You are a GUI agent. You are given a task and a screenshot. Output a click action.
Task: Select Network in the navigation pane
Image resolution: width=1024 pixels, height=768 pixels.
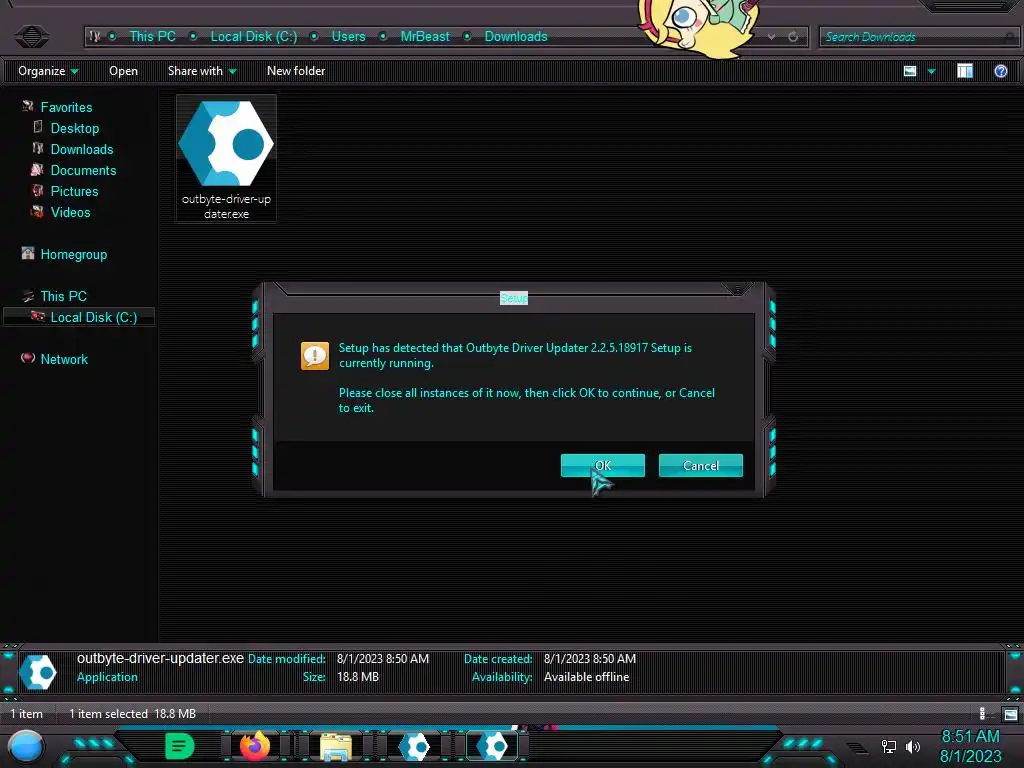(x=64, y=359)
